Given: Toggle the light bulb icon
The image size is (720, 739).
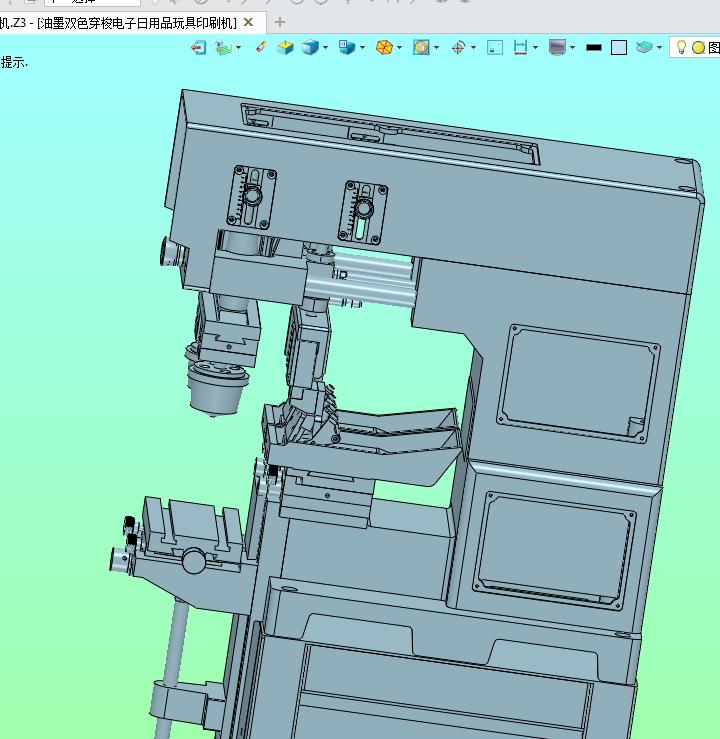Looking at the screenshot, I should [x=681, y=47].
